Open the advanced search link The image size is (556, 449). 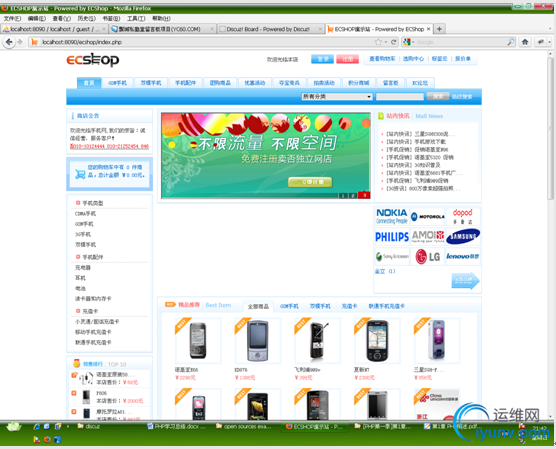[462, 96]
